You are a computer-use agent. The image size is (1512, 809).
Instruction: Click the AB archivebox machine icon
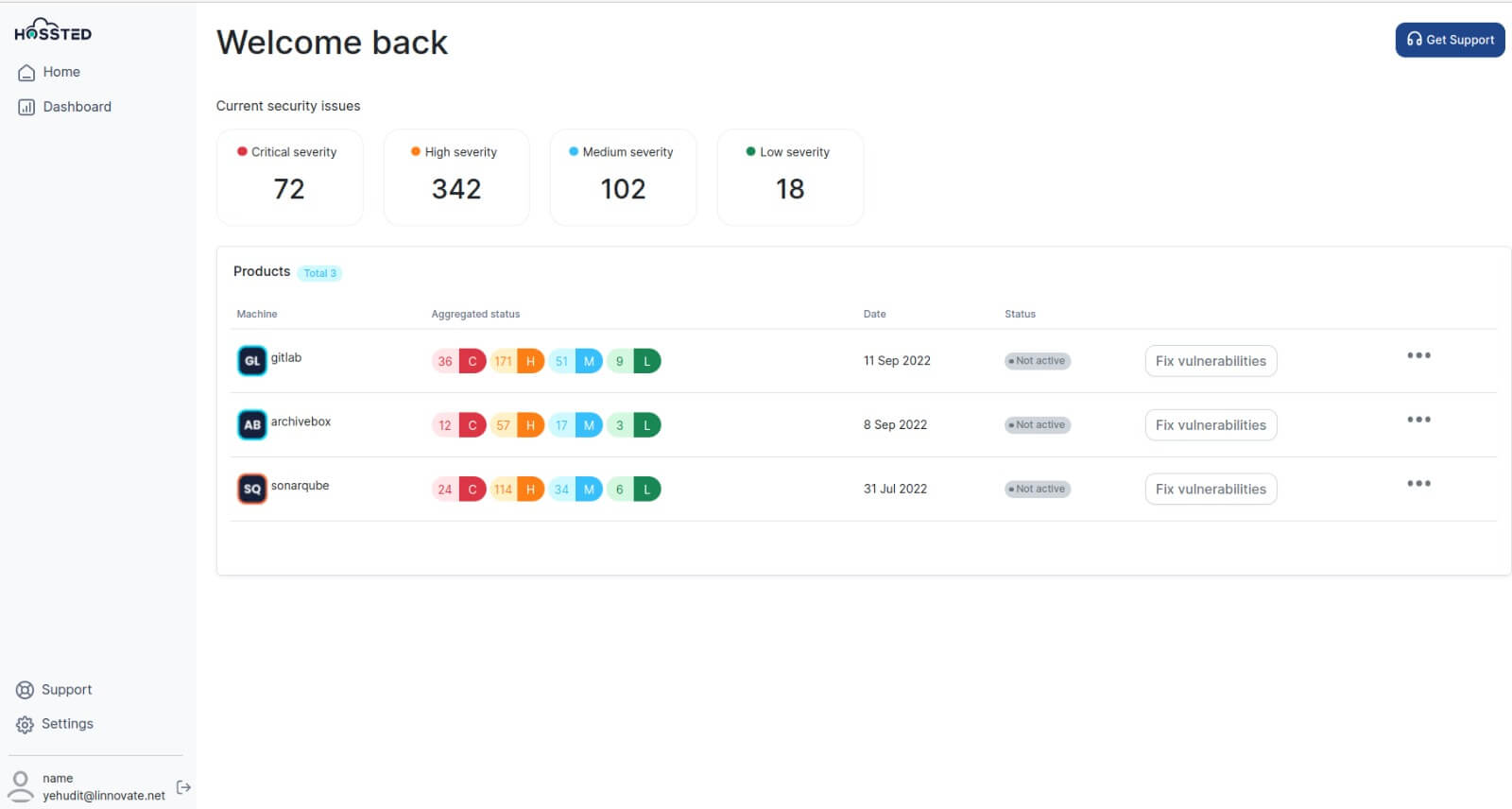coord(252,424)
